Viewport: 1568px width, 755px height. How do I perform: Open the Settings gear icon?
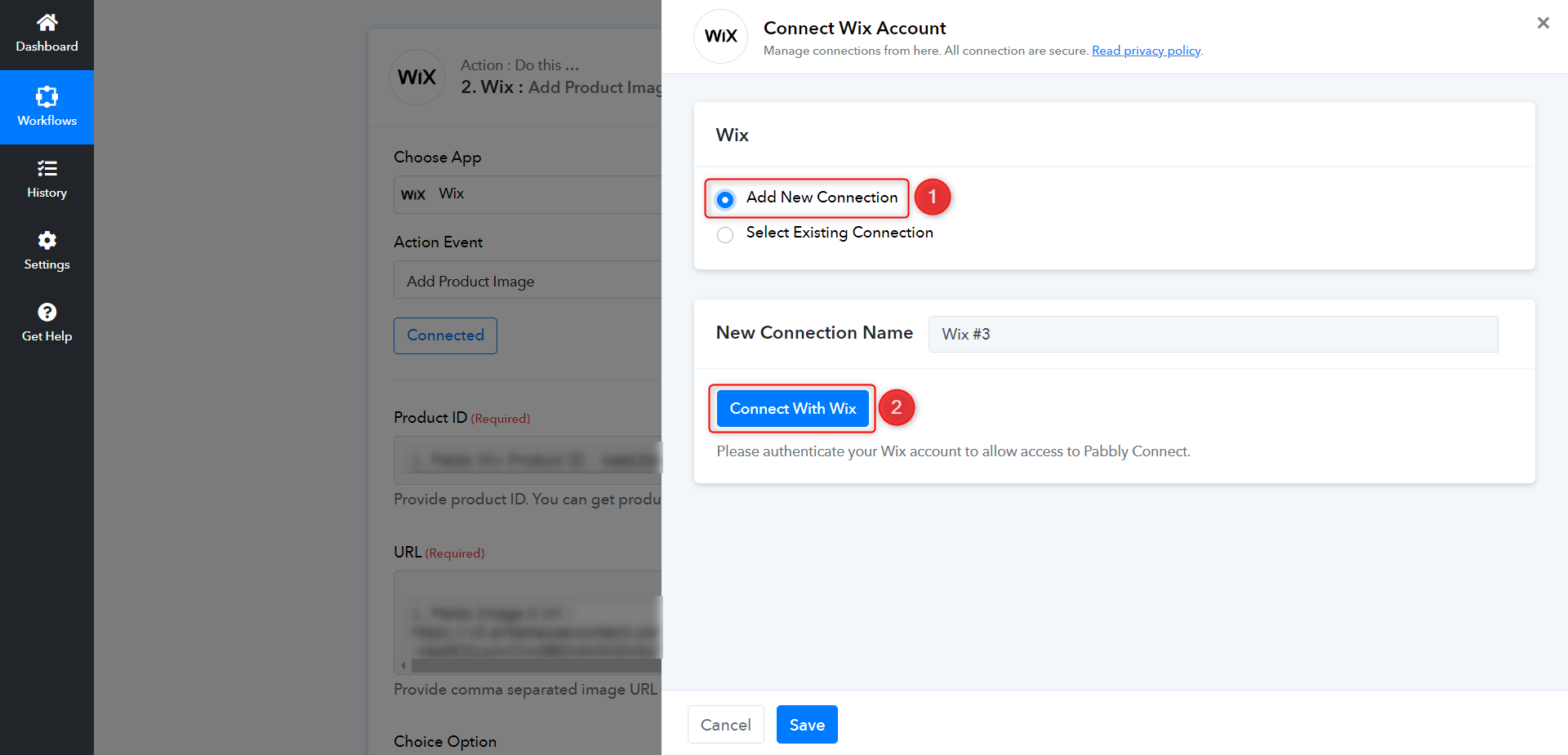47,240
